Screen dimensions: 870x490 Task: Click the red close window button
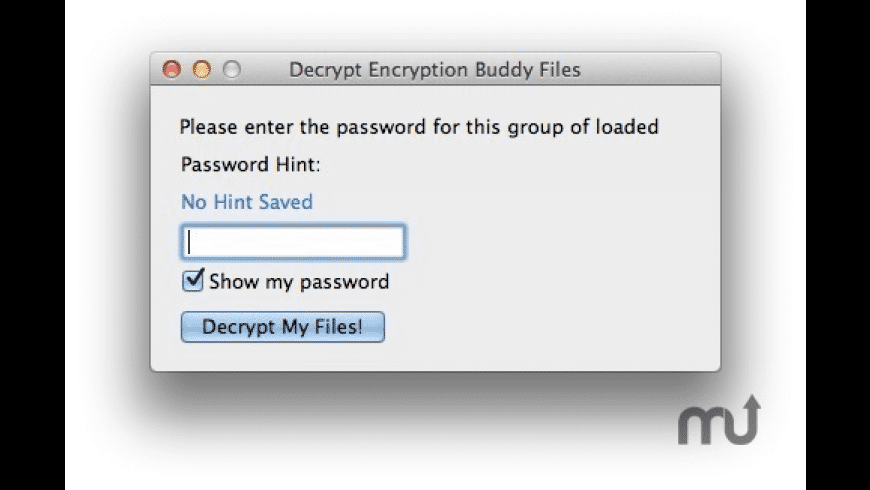point(172,70)
